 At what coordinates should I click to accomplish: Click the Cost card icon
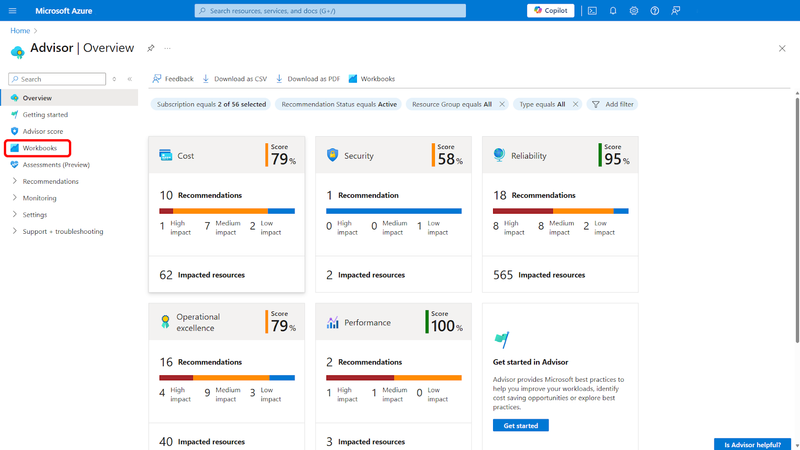click(165, 155)
